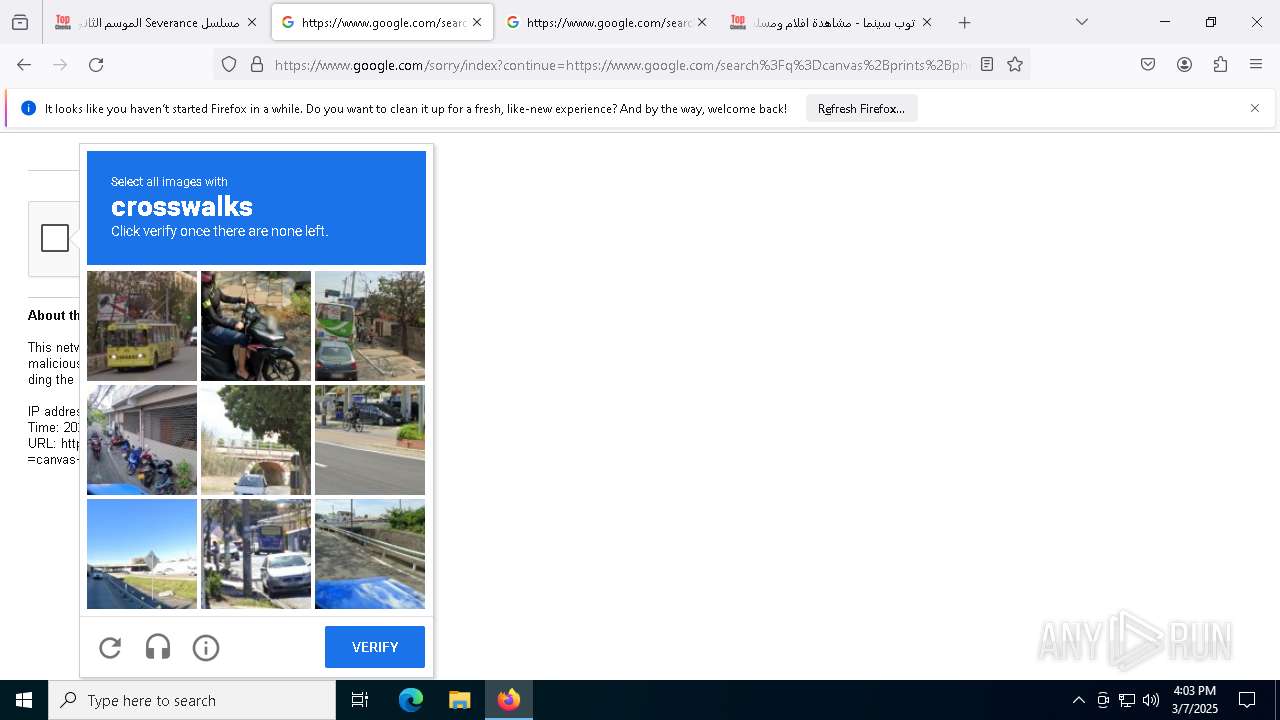Reload the current page
Image resolution: width=1280 pixels, height=720 pixels.
click(x=96, y=64)
